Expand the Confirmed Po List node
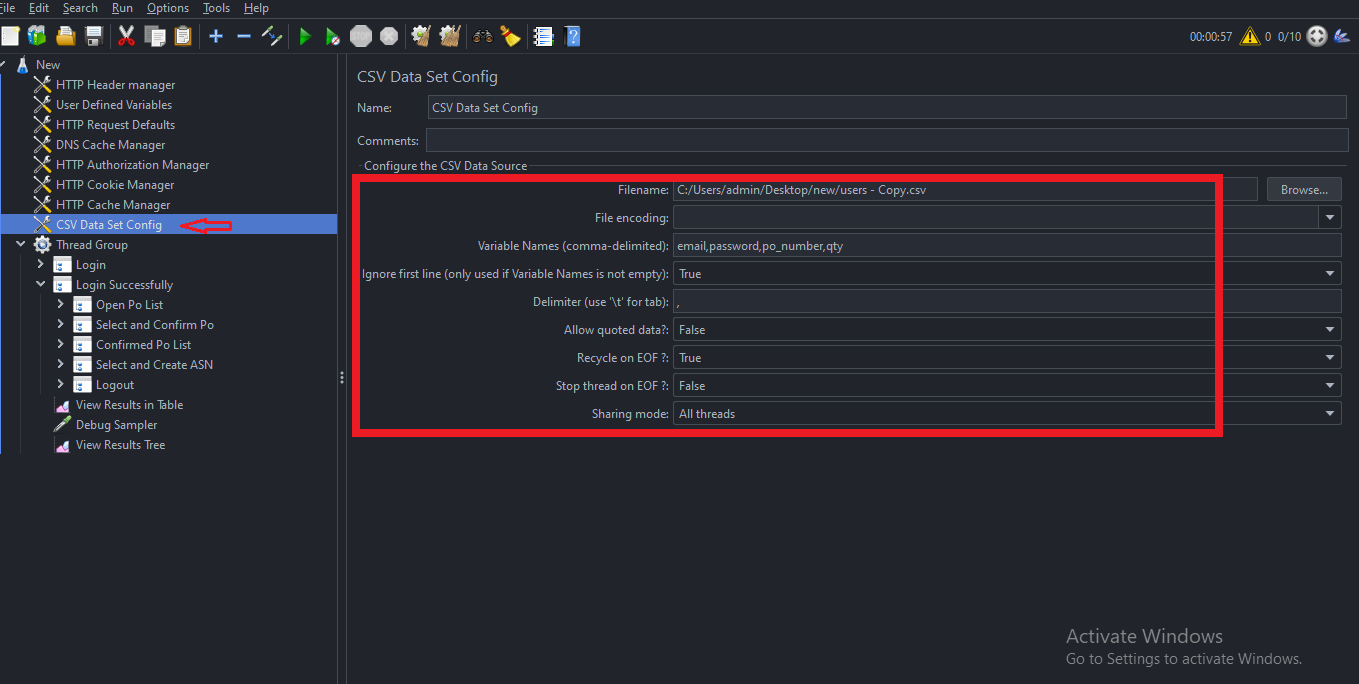Image resolution: width=1359 pixels, height=684 pixels. point(61,344)
